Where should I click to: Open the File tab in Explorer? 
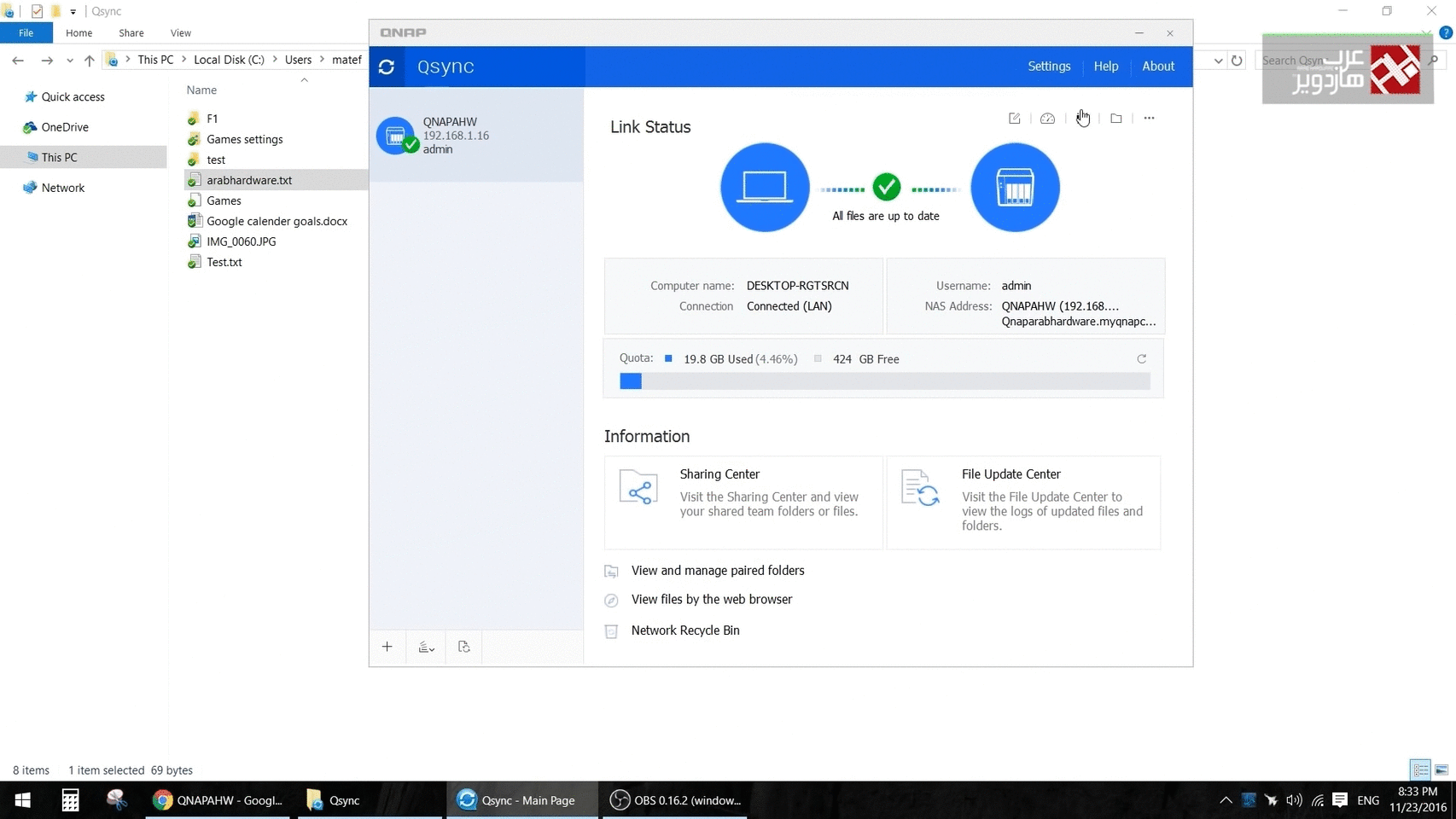pyautogui.click(x=26, y=33)
